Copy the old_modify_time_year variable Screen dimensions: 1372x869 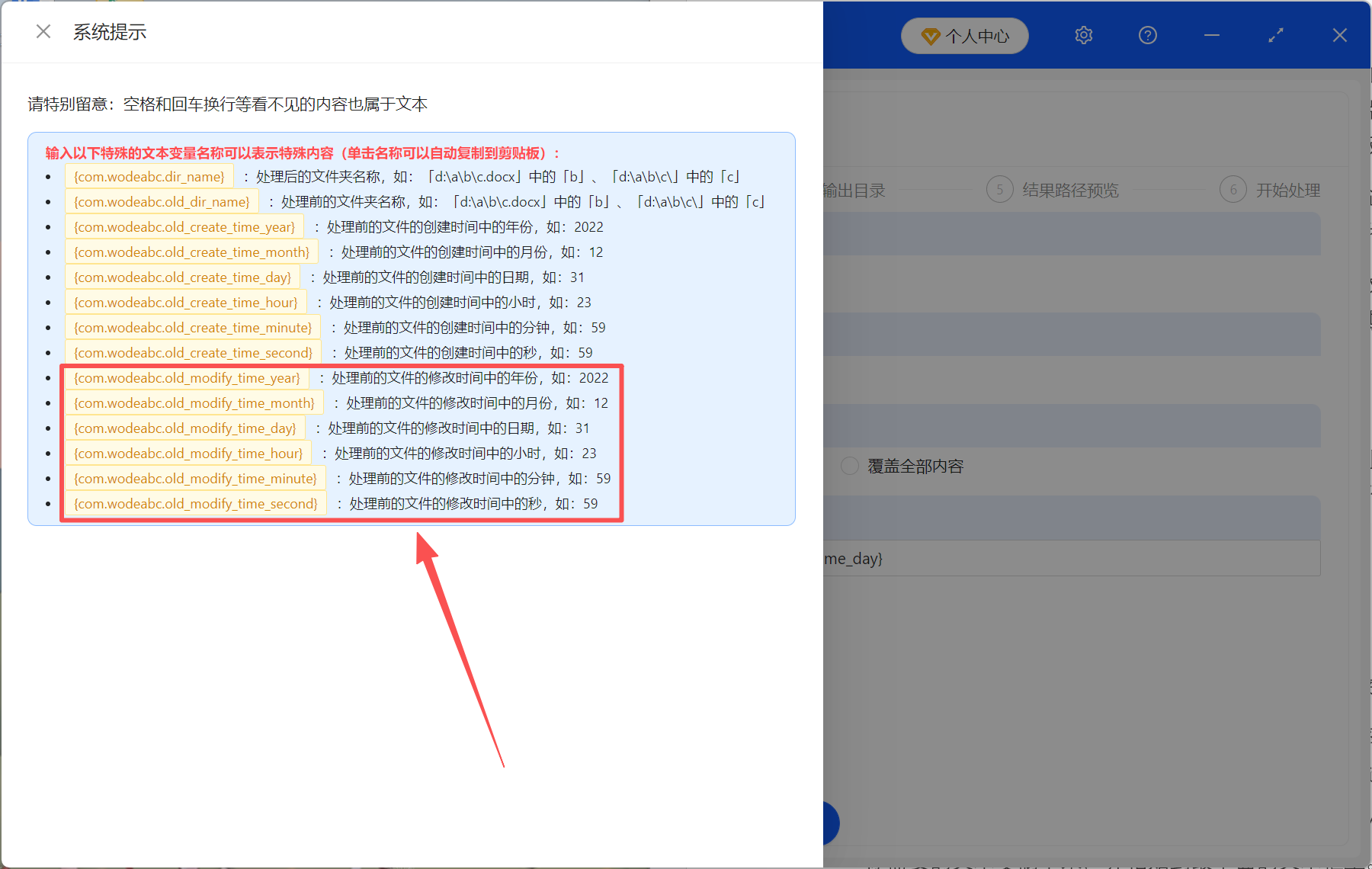point(186,377)
